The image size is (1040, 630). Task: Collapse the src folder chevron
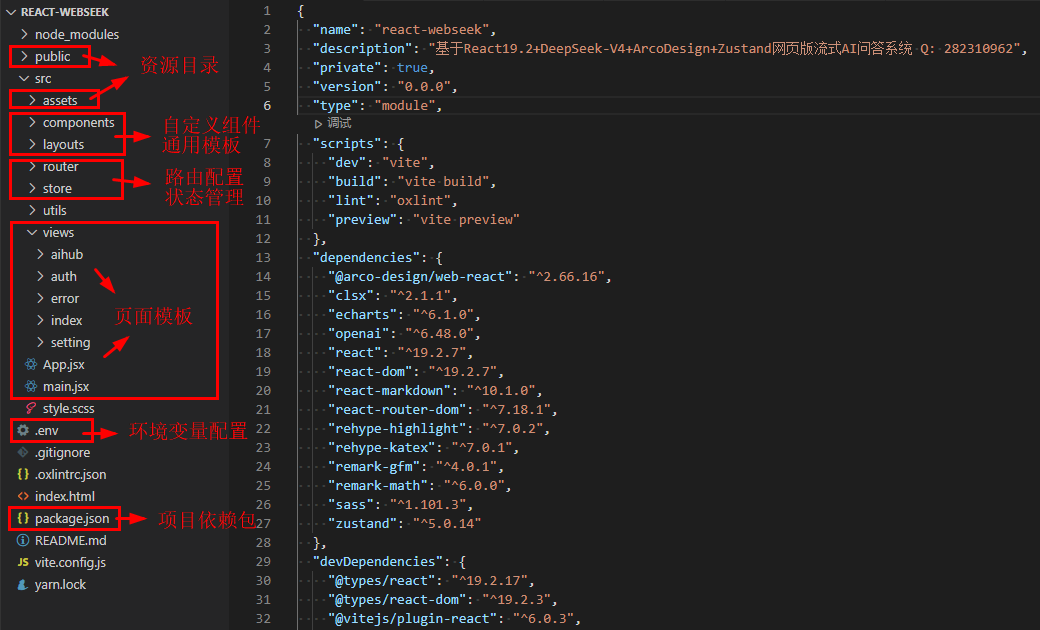[x=25, y=78]
